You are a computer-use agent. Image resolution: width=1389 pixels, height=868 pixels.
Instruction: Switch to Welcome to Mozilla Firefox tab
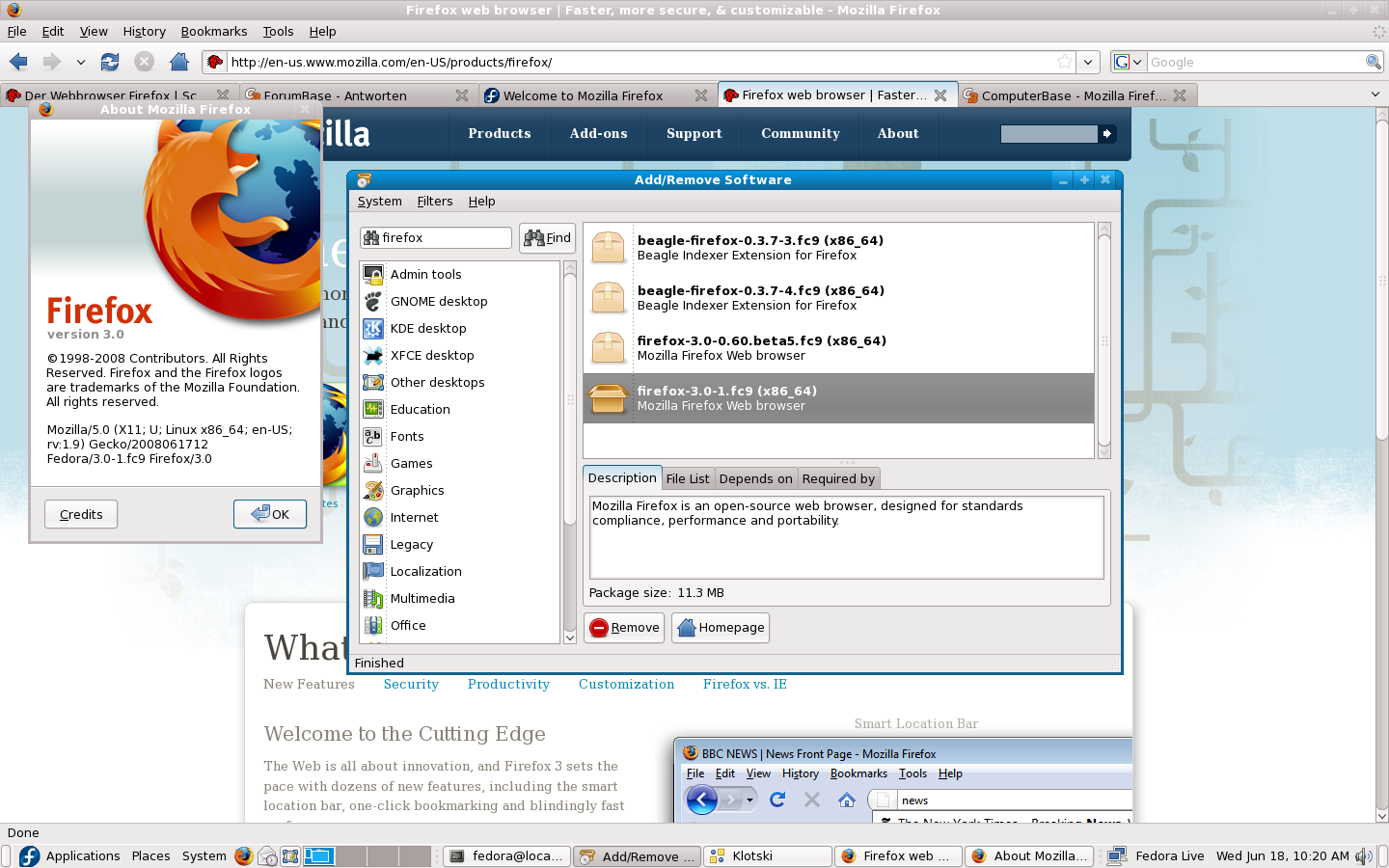point(596,95)
